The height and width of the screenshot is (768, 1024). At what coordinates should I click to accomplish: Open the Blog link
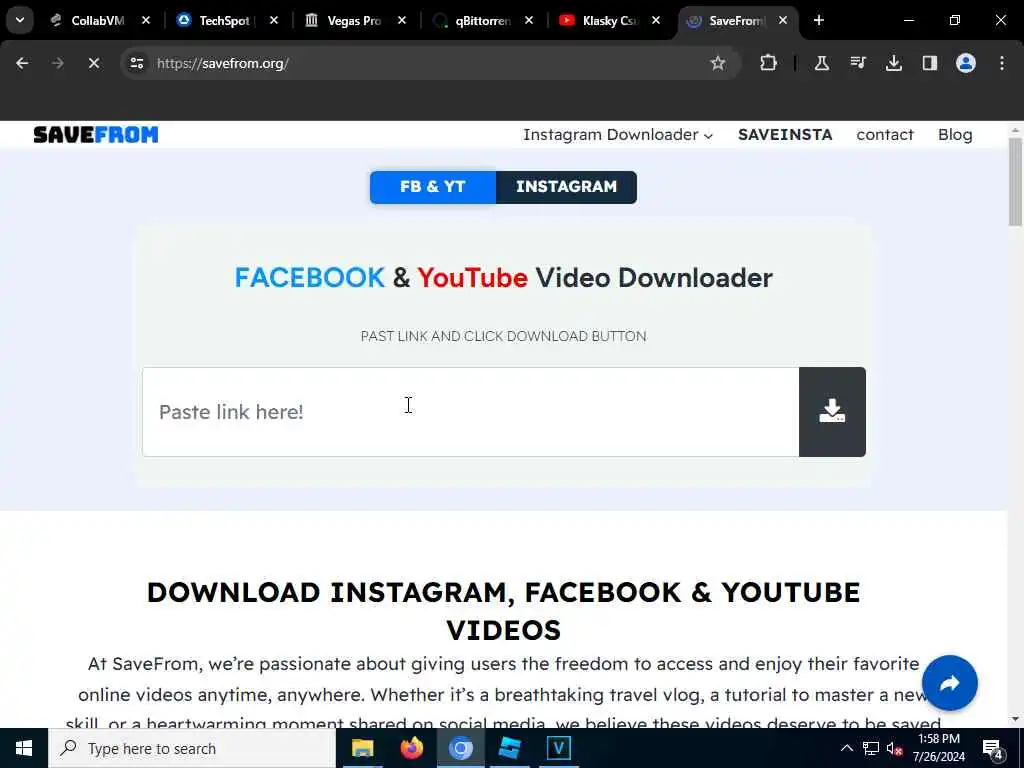coord(955,135)
